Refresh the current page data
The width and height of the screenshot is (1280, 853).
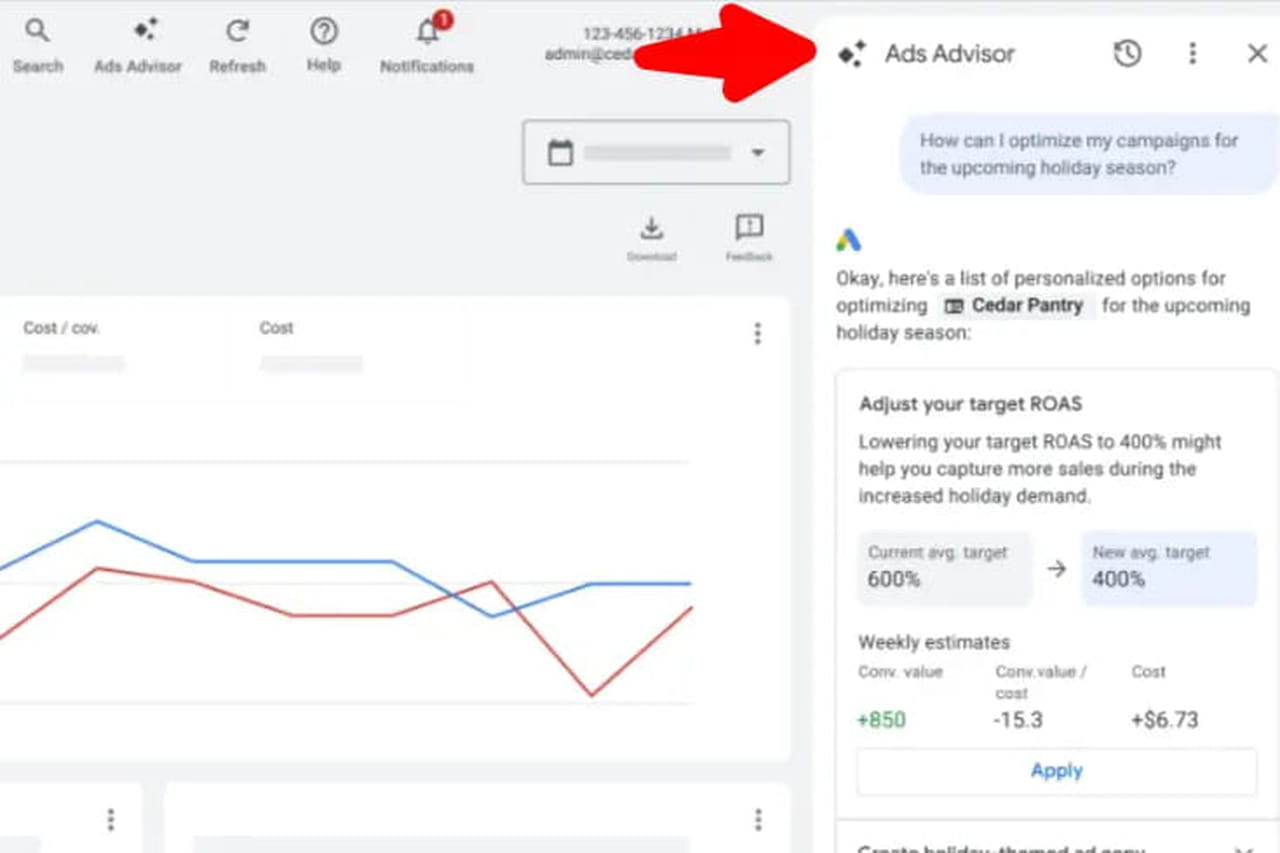pos(237,30)
